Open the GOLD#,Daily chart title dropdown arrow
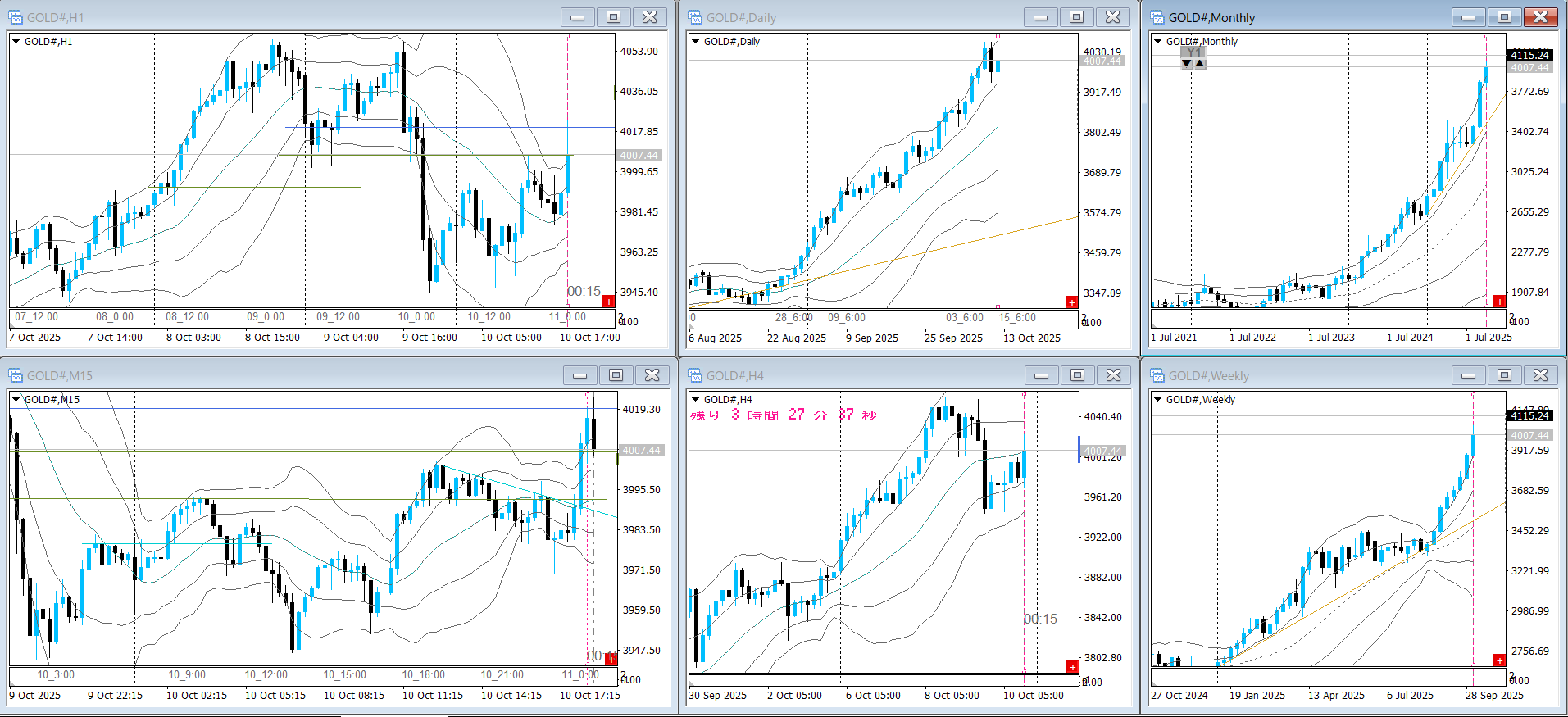Screen dimensions: 1568x717 pyautogui.click(x=696, y=42)
